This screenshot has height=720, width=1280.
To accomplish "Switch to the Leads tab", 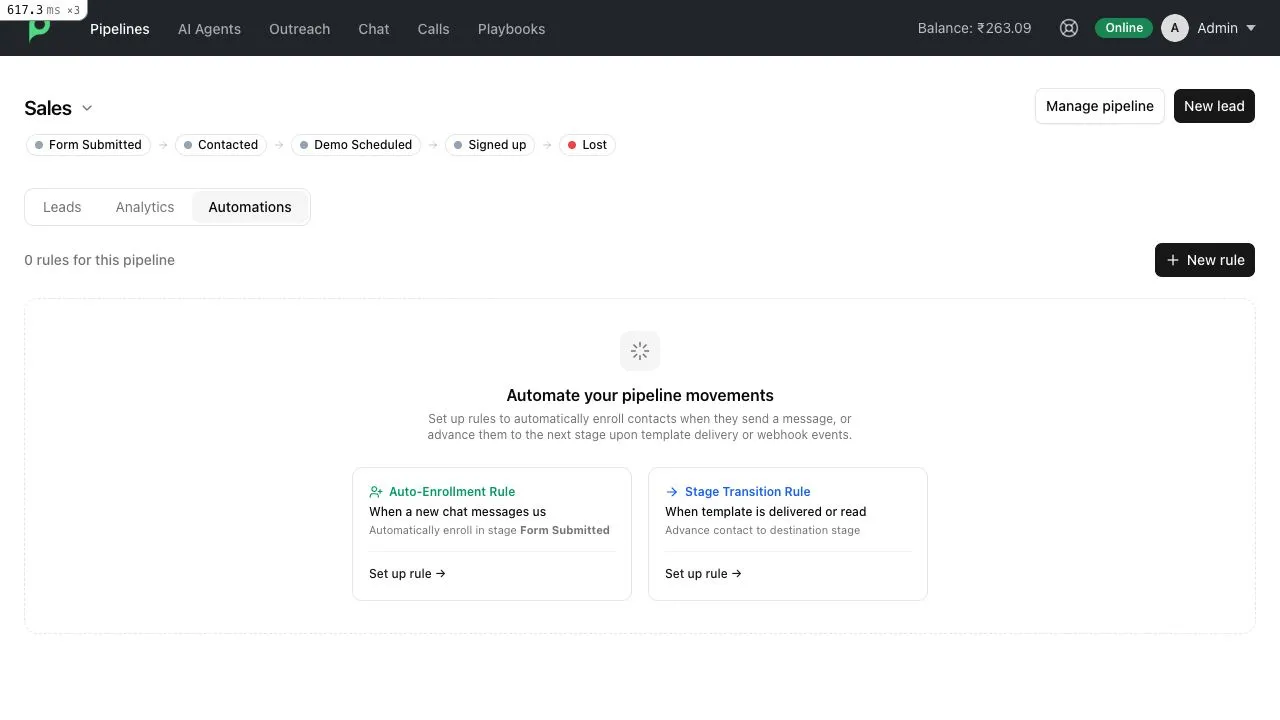I will [62, 207].
